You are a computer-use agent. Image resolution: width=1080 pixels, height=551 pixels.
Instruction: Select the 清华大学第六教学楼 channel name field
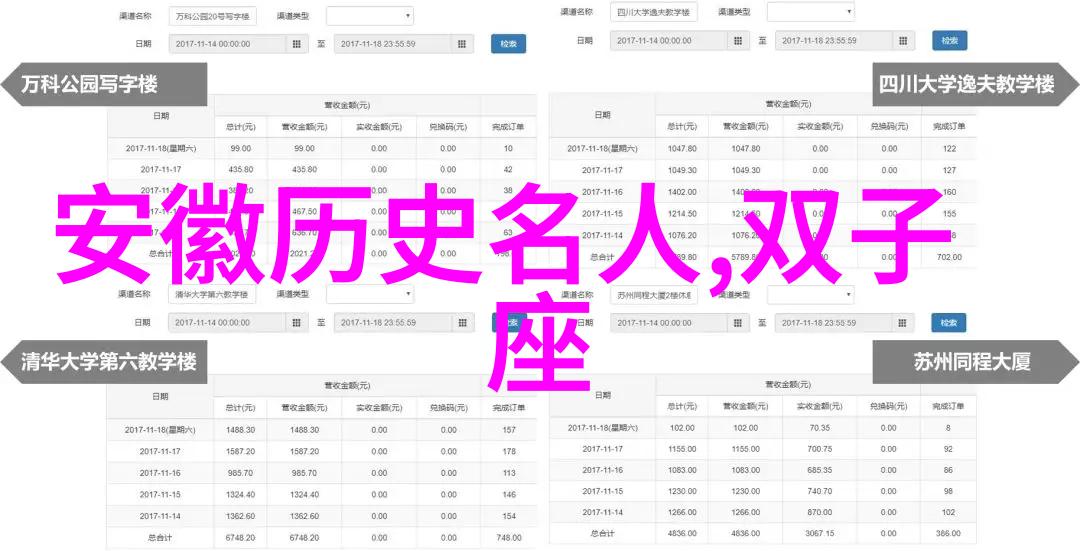point(212,296)
